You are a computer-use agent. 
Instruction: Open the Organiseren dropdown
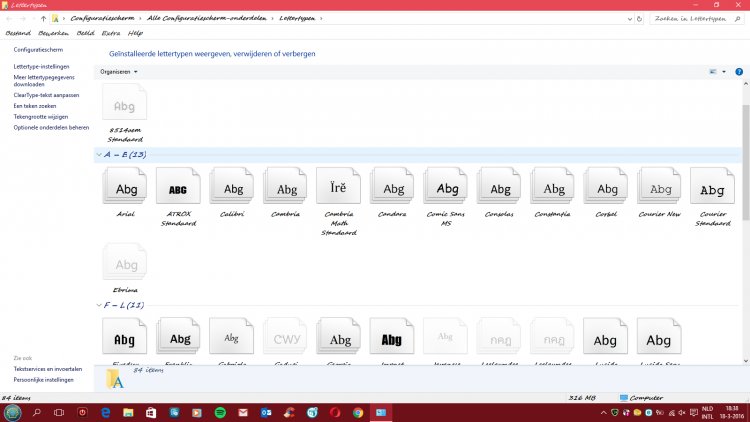tap(119, 72)
